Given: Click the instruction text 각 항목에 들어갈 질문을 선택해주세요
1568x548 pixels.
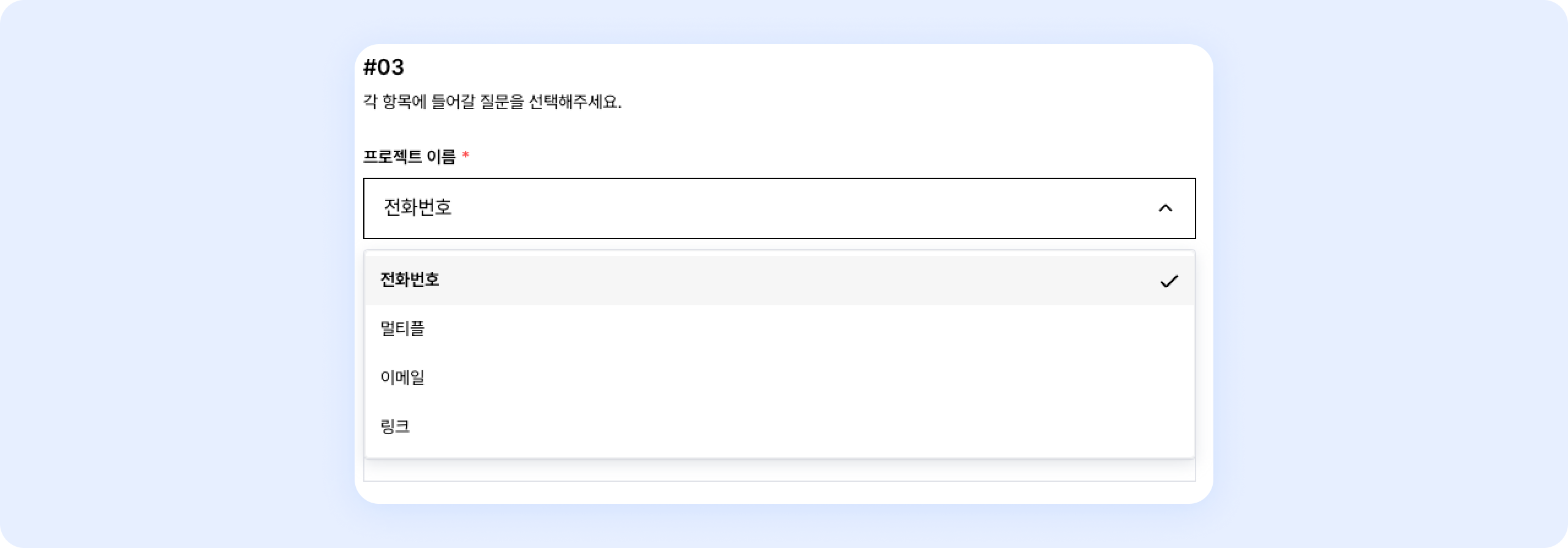Looking at the screenshot, I should [x=492, y=102].
